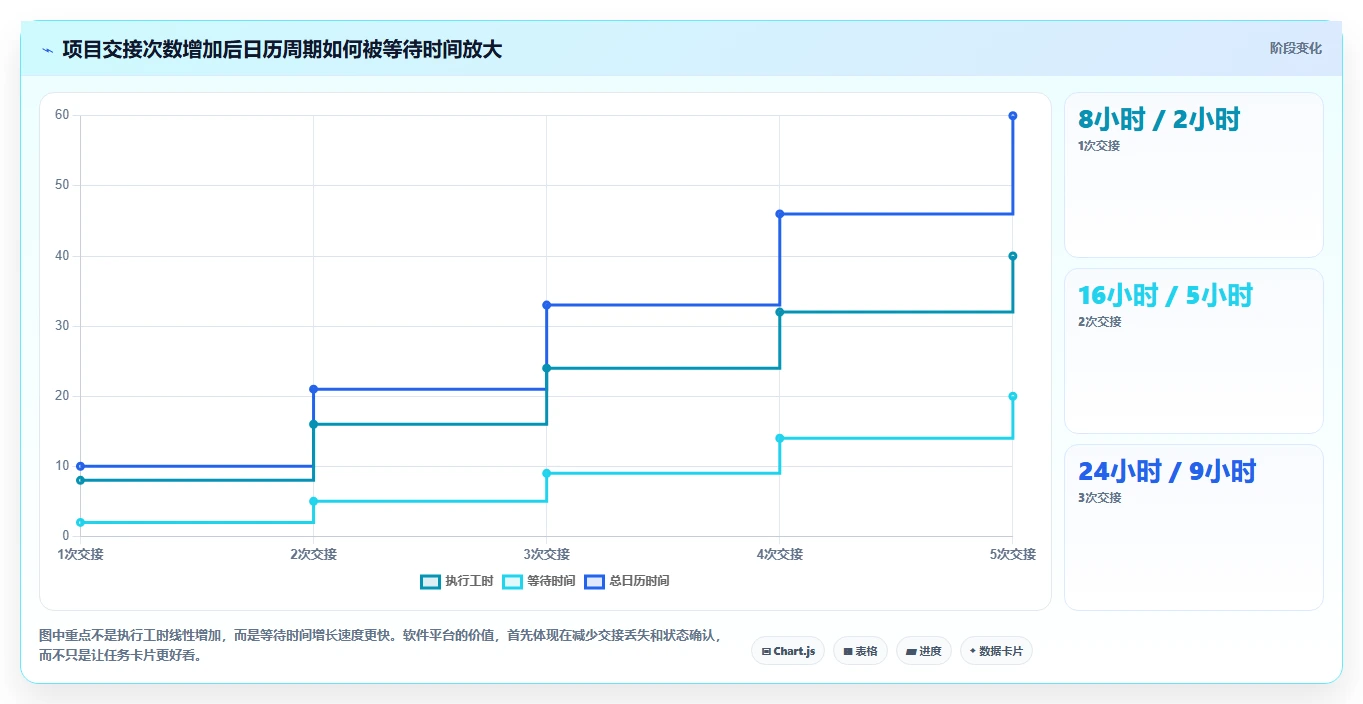Screen dimensions: 1363x704
Task: Toggle the 等待时间 legend swatch
Action: coord(512,581)
